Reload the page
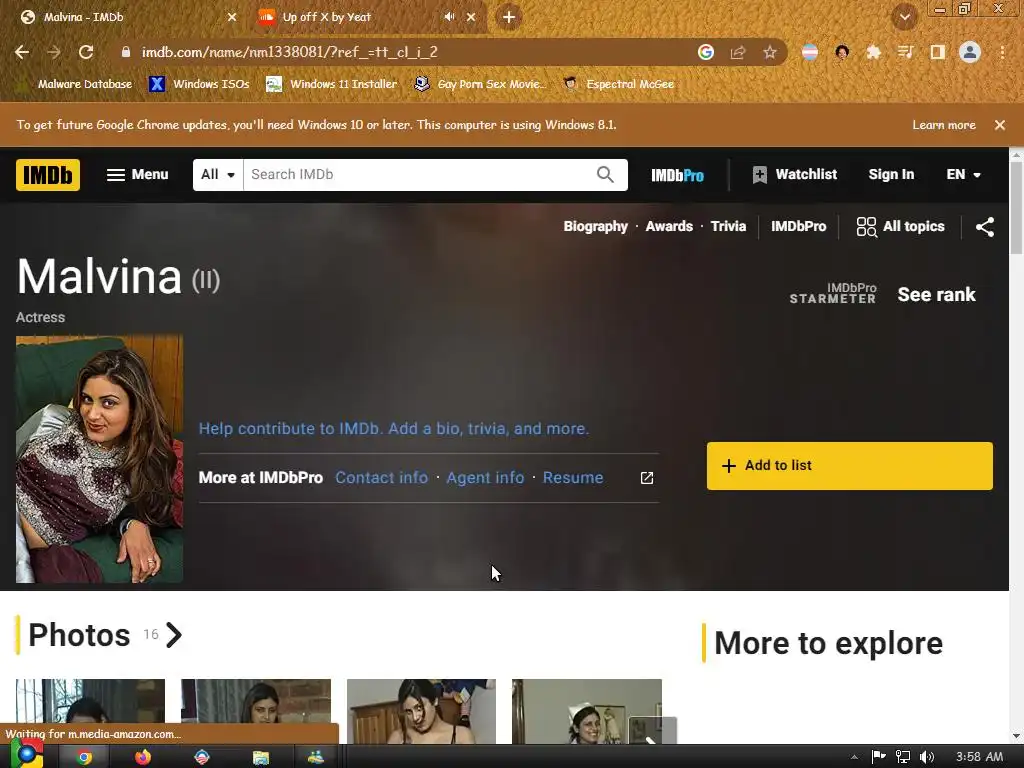This screenshot has height=768, width=1024. (86, 52)
